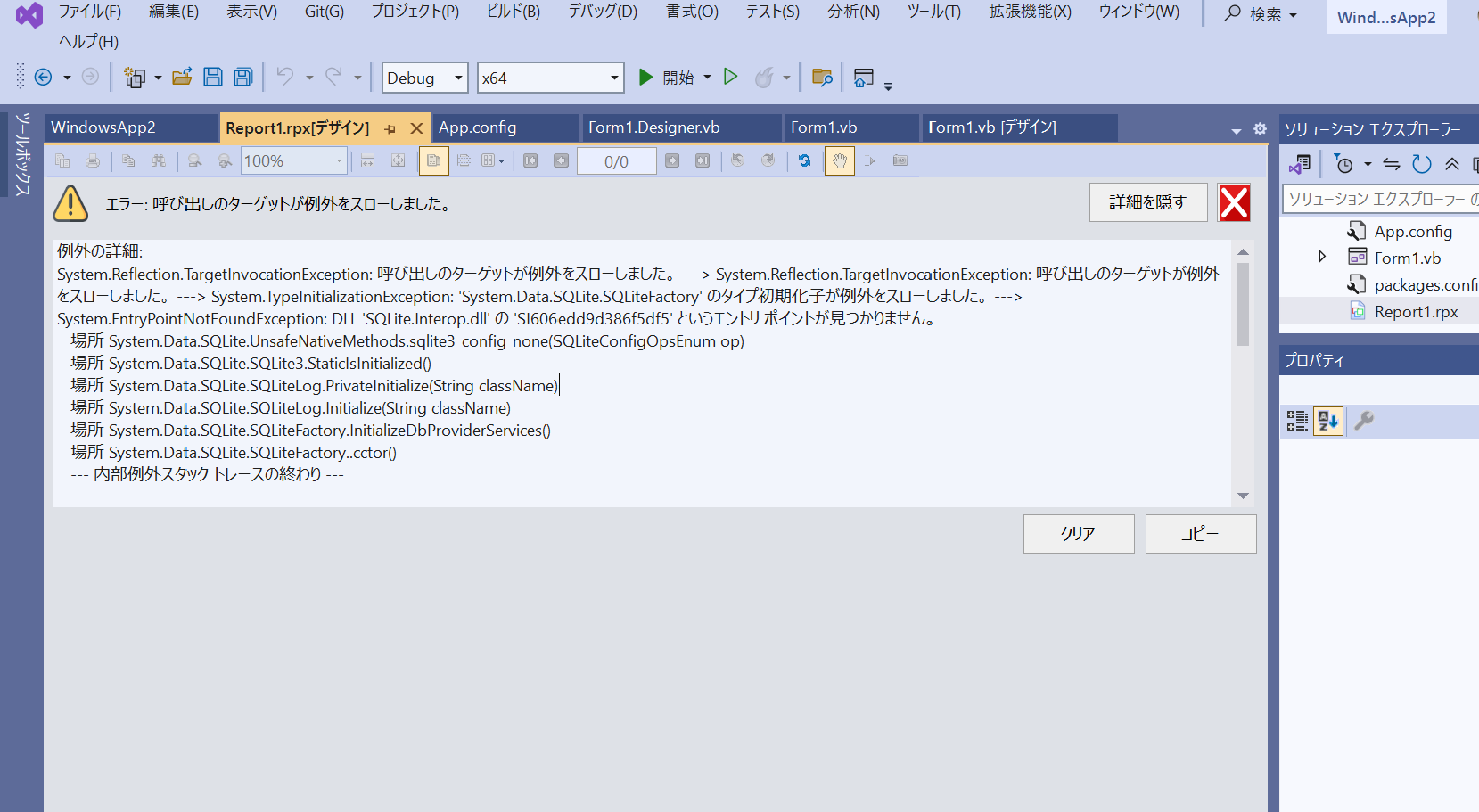Click the コピー button to copy error details
Viewport: 1479px width, 812px height.
(x=1200, y=533)
